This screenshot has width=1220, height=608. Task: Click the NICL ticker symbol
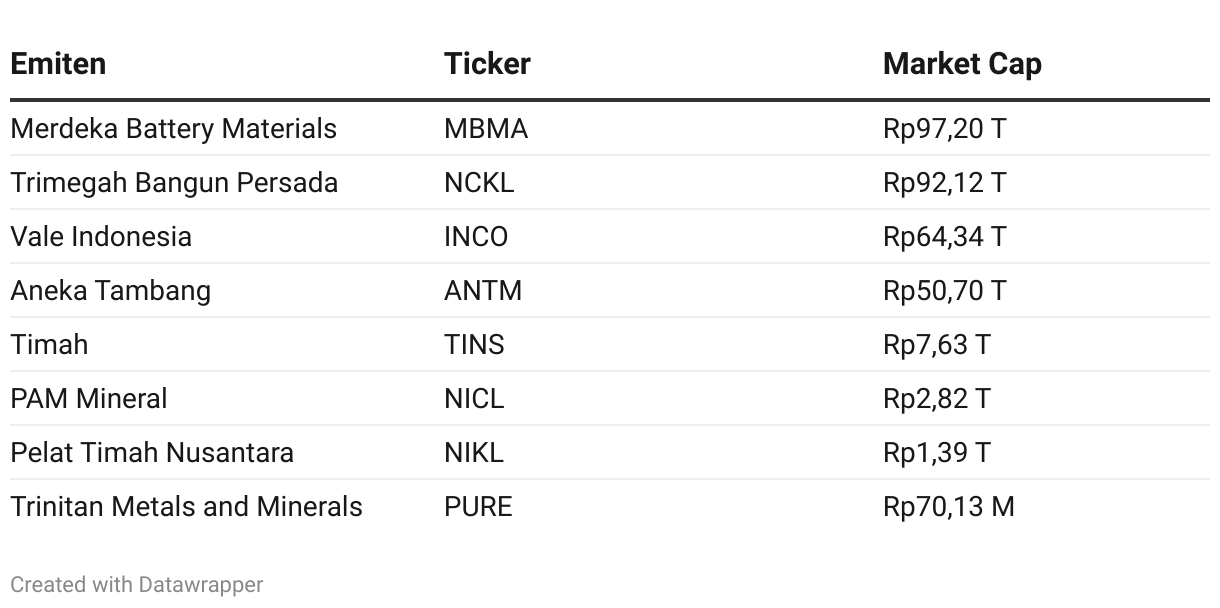click(474, 399)
